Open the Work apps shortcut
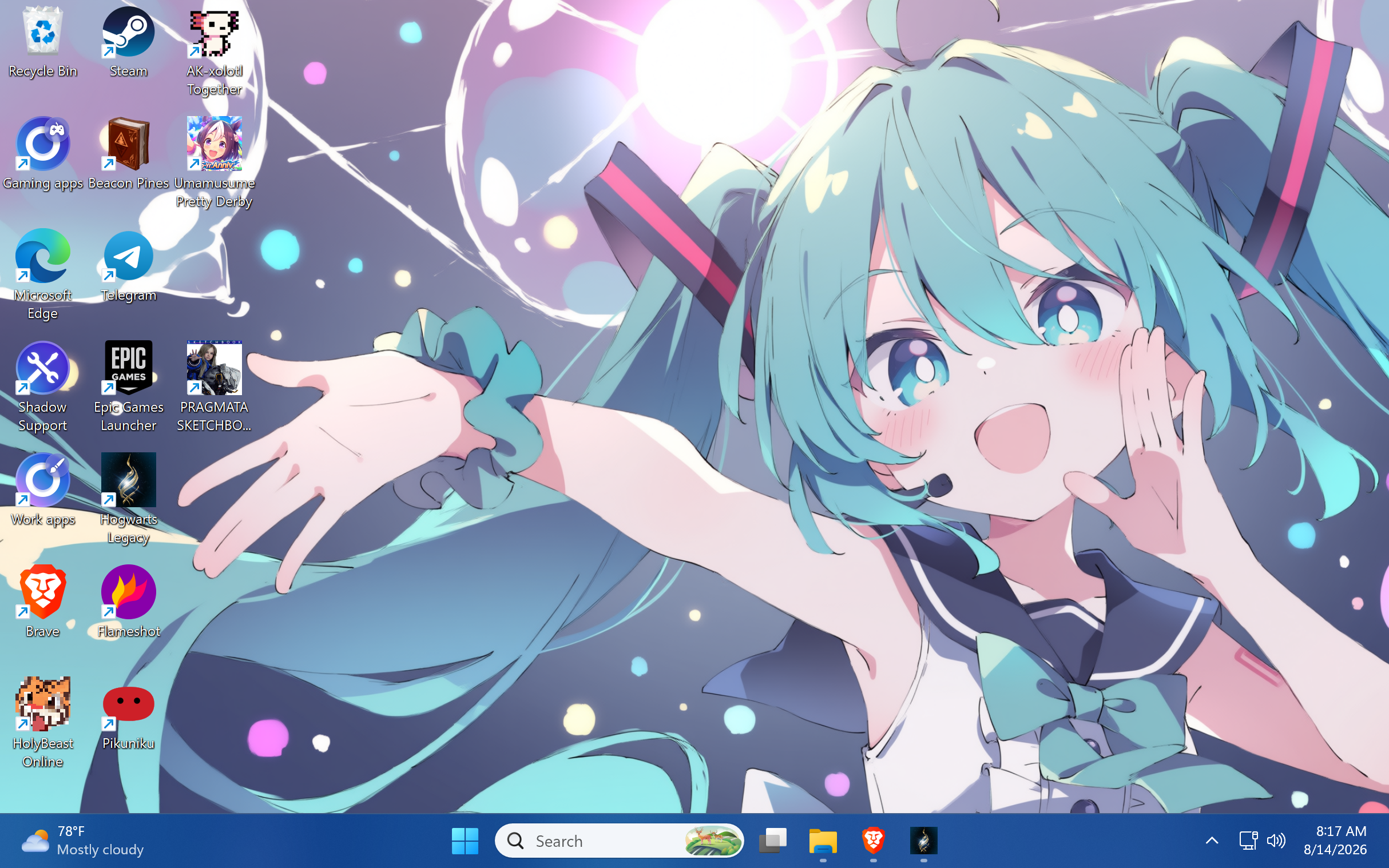 42,489
